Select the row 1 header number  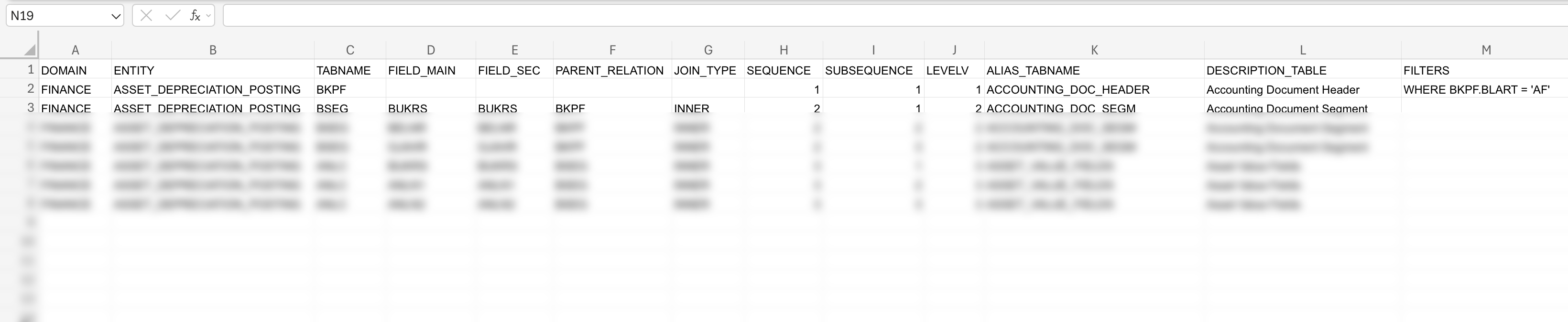point(31,69)
